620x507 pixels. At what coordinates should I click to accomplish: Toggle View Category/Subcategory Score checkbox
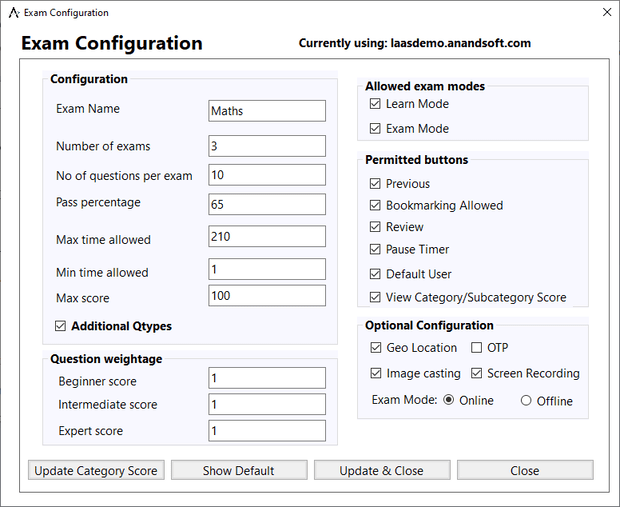[x=375, y=297]
